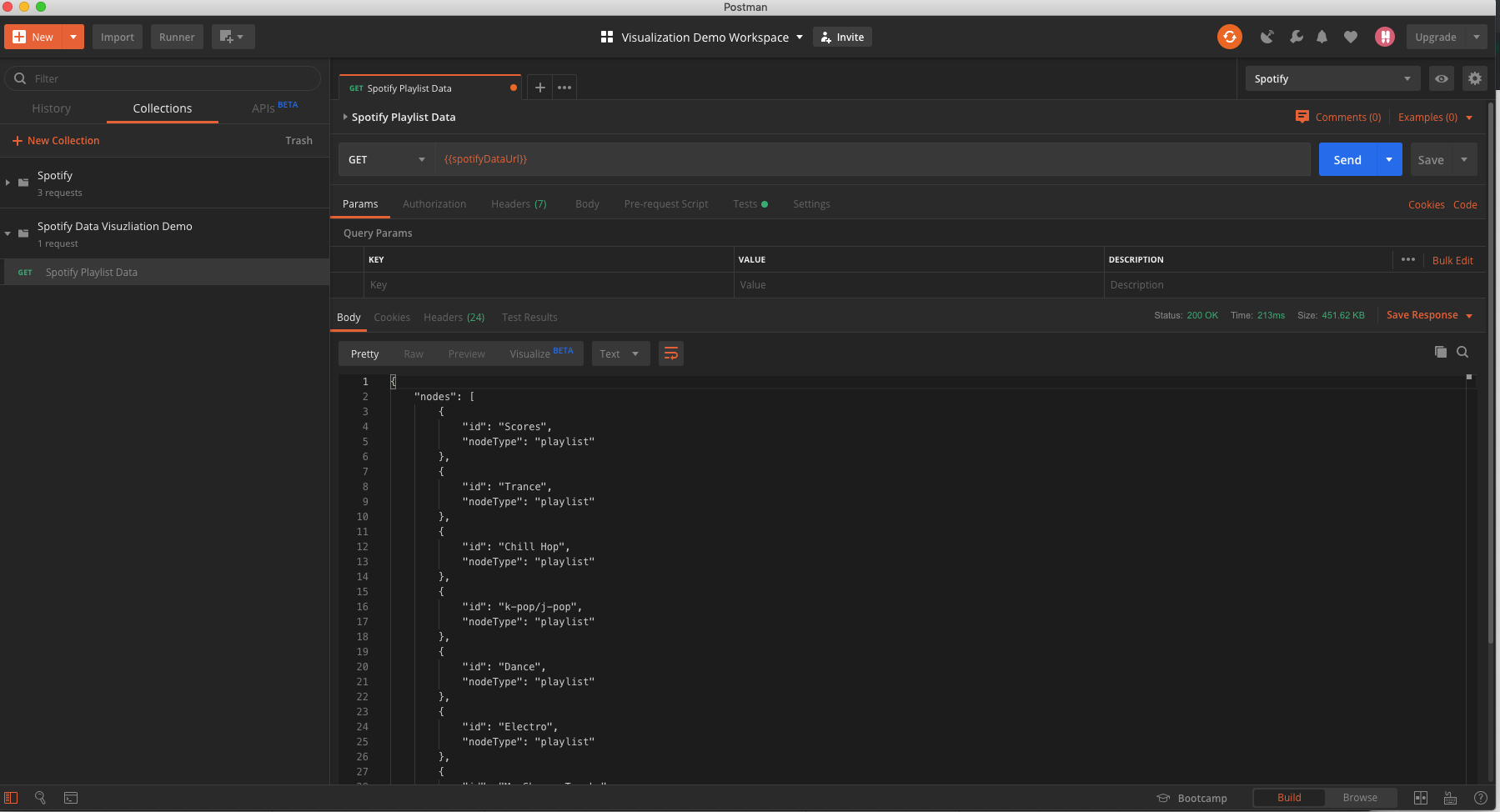This screenshot has height=812, width=1500.
Task: Open the help question mark icon
Action: pos(1481,798)
